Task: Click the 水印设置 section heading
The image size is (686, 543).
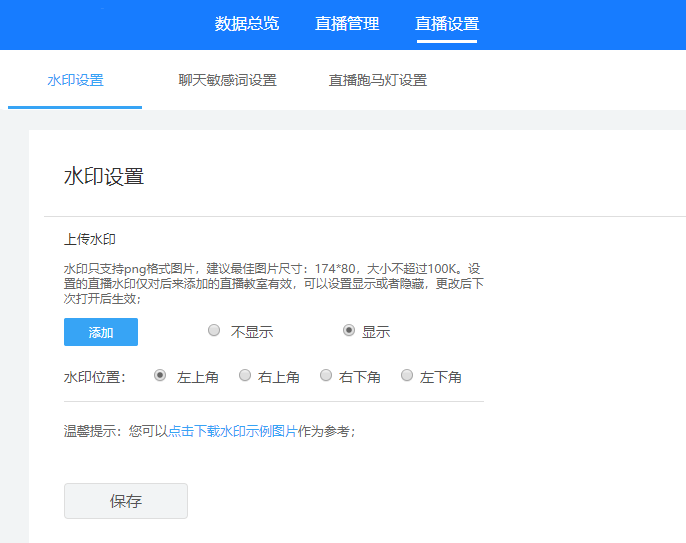Action: pyautogui.click(x=104, y=177)
